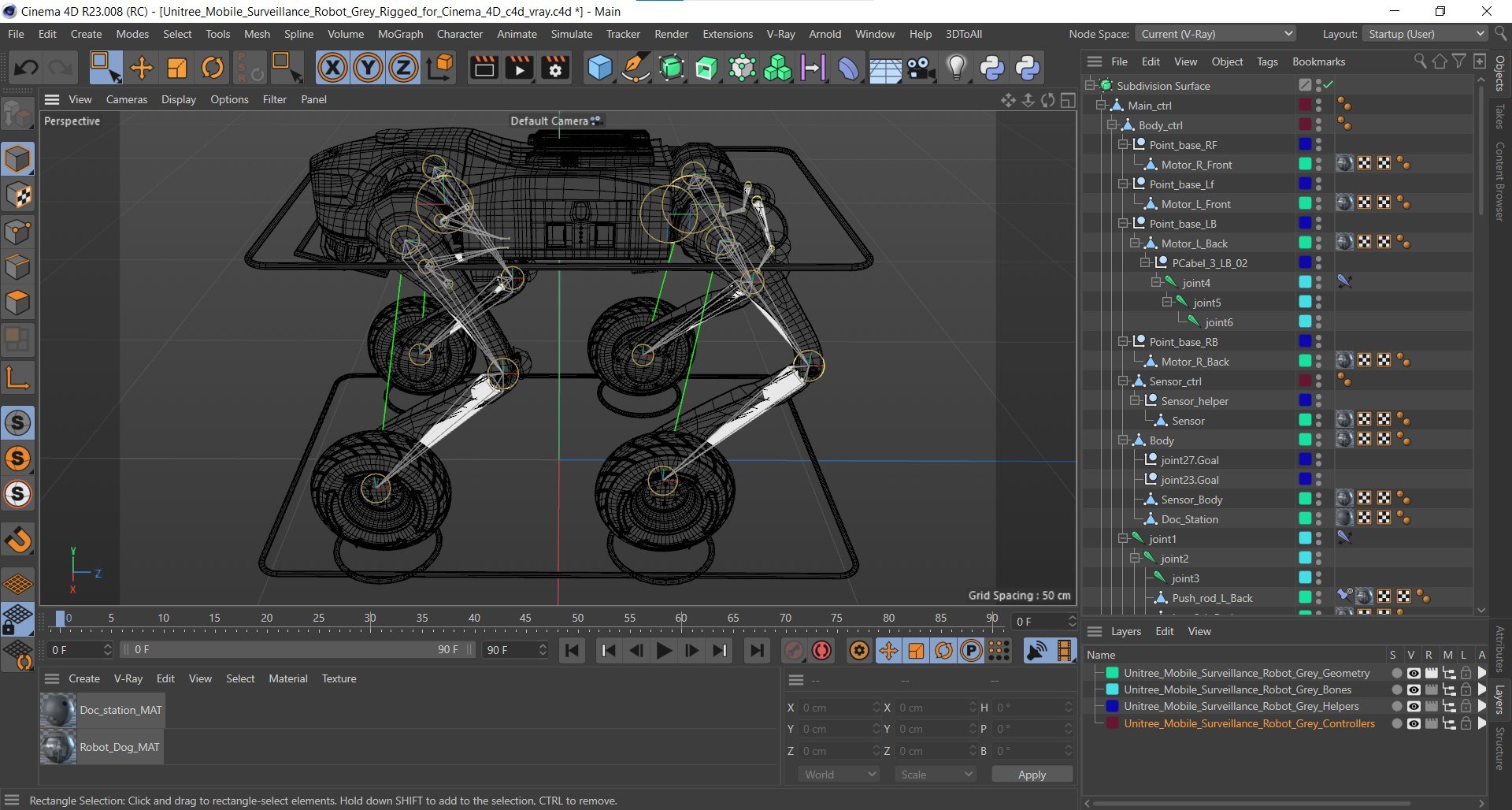This screenshot has height=810, width=1512.
Task: Select Points mode in left palette
Action: 18,232
